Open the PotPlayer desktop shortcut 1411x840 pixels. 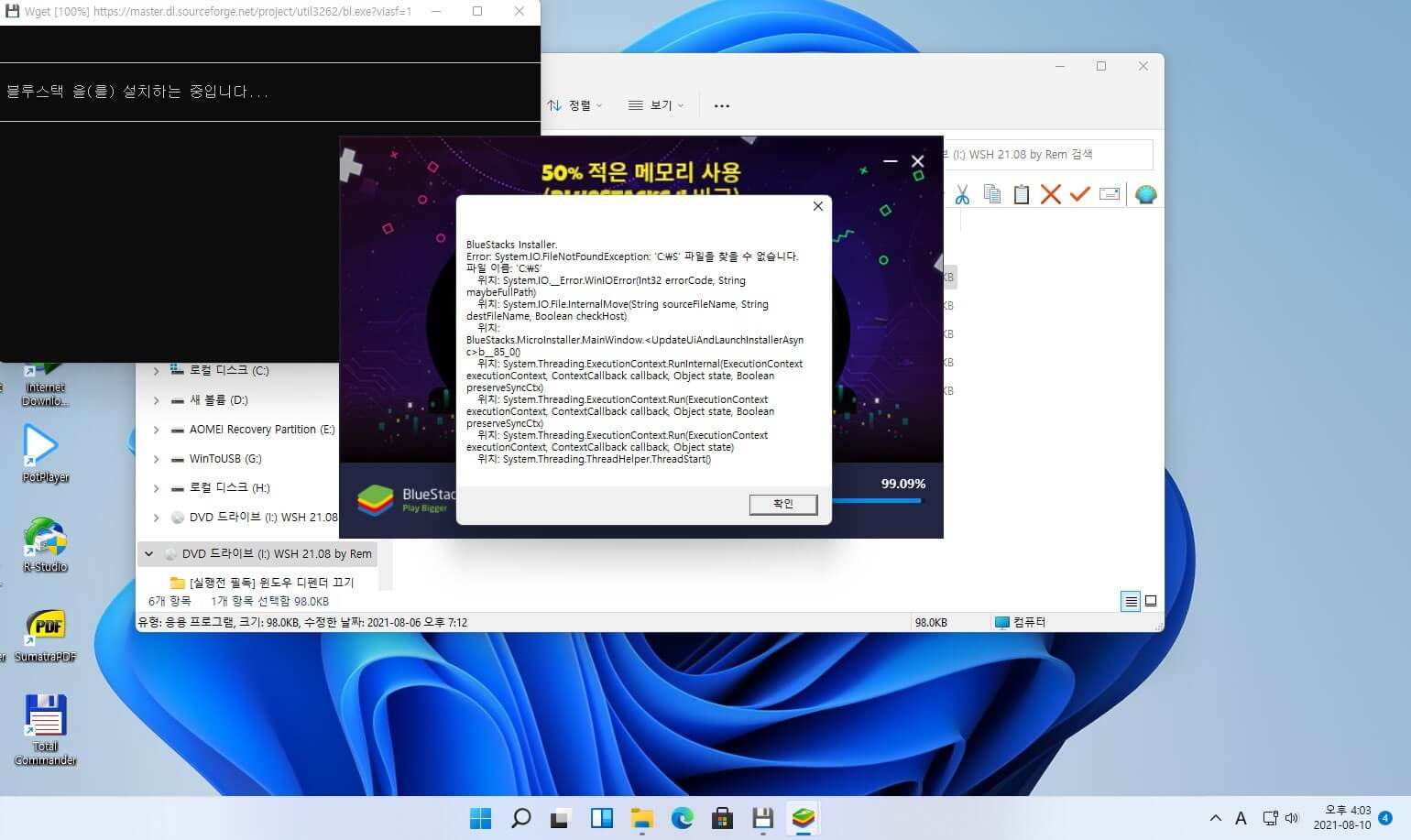(45, 453)
